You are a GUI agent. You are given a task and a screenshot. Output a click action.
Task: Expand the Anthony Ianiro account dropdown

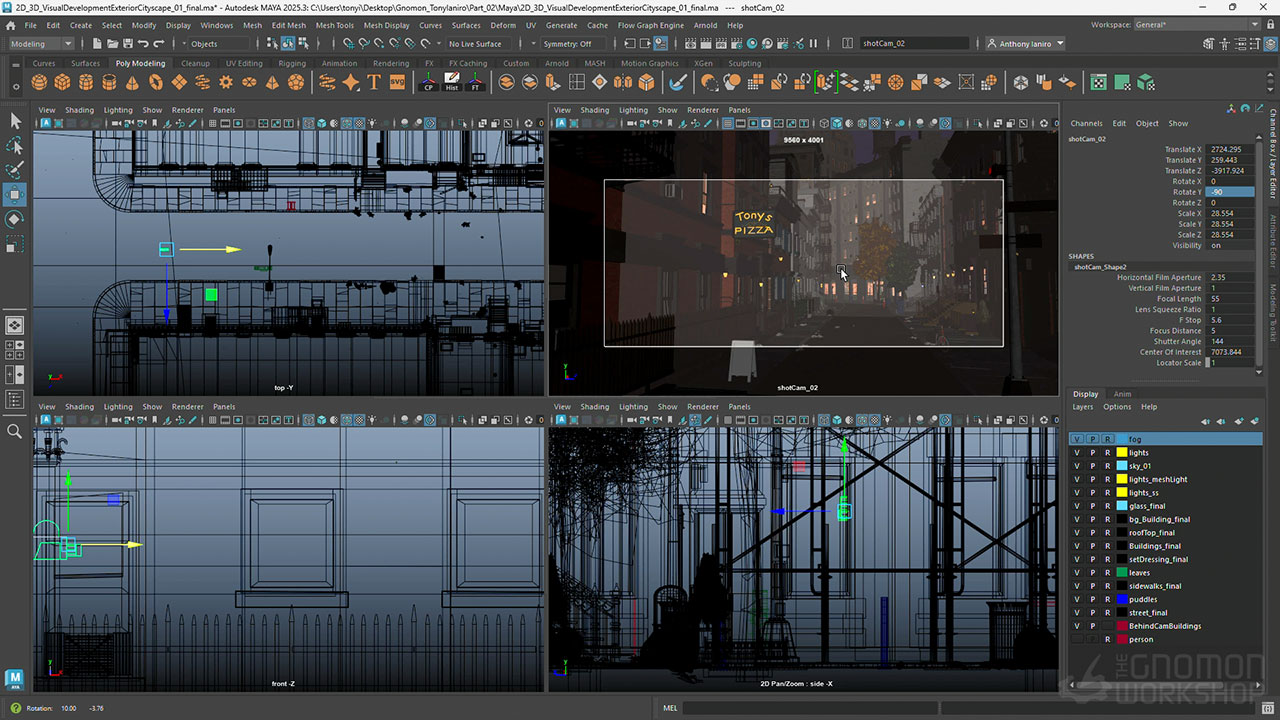(1025, 44)
